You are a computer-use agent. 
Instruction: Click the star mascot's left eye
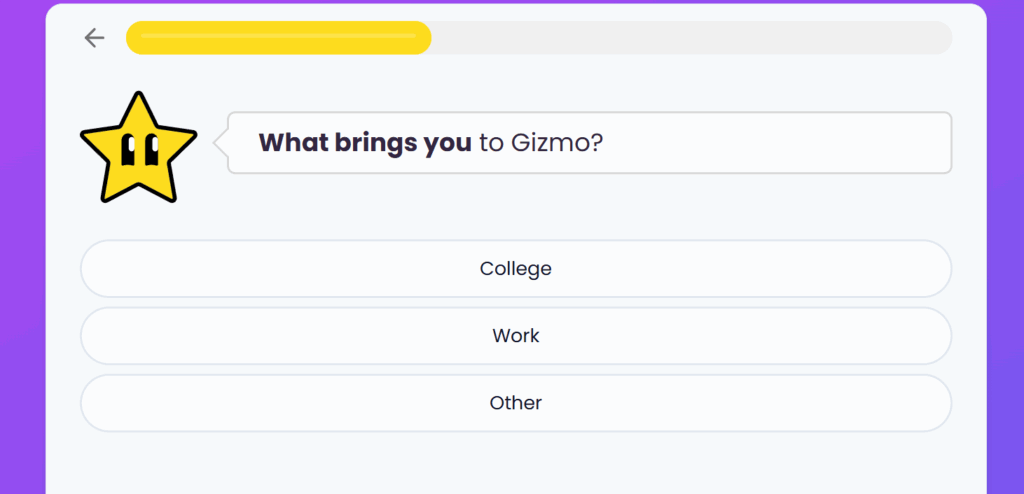127,149
